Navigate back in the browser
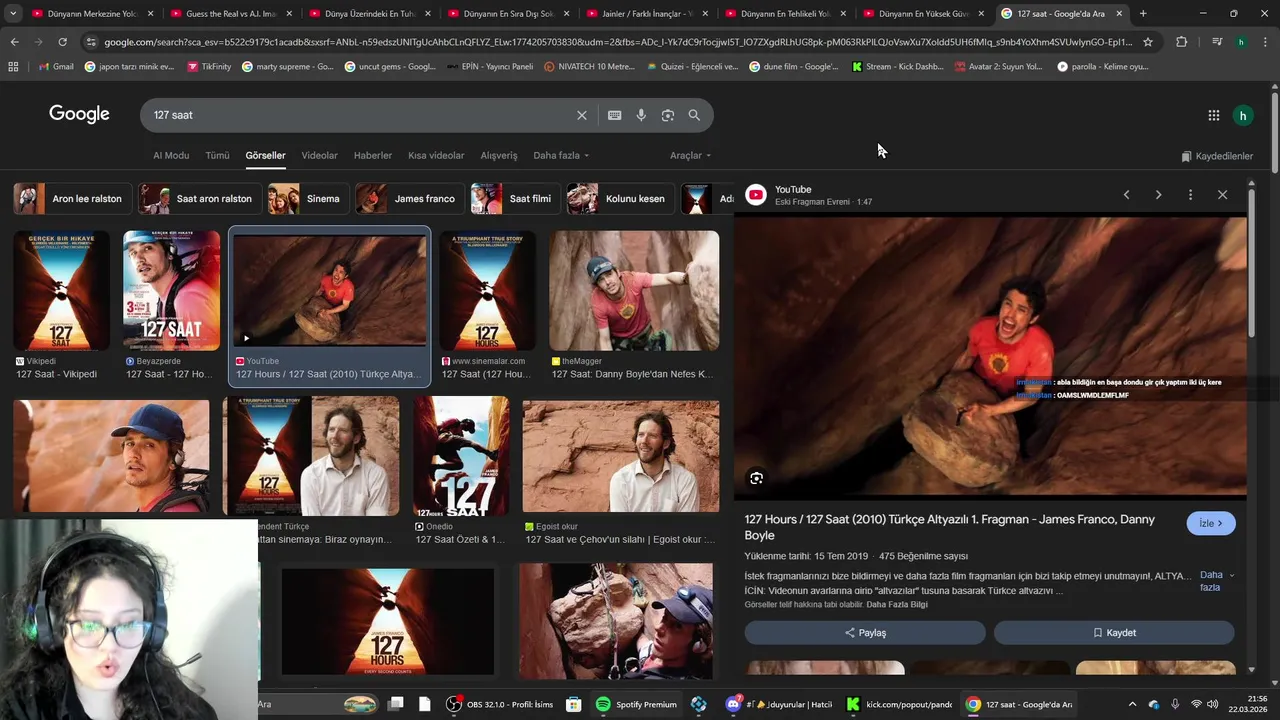 pos(14,42)
